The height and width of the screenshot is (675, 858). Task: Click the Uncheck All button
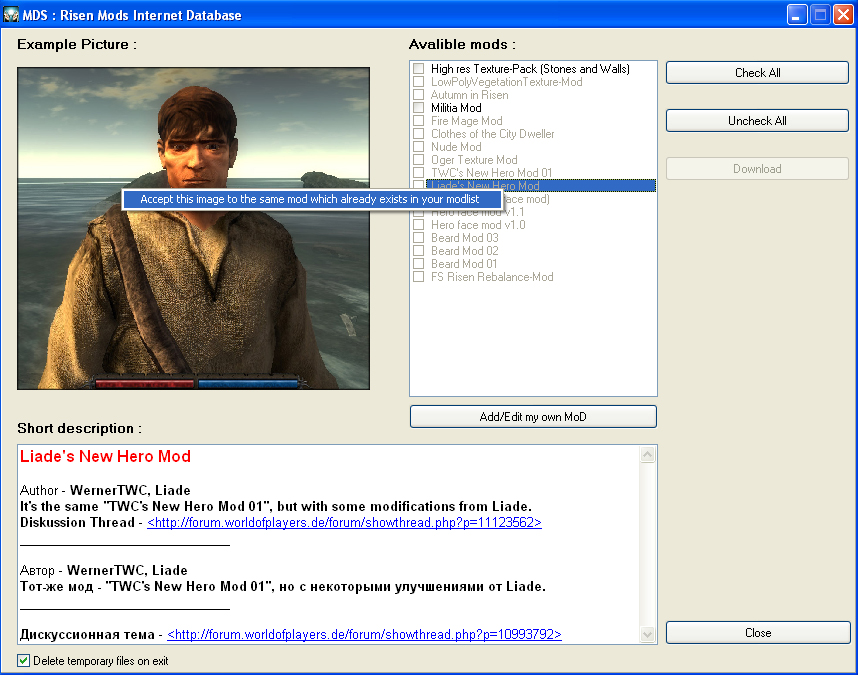(x=757, y=121)
